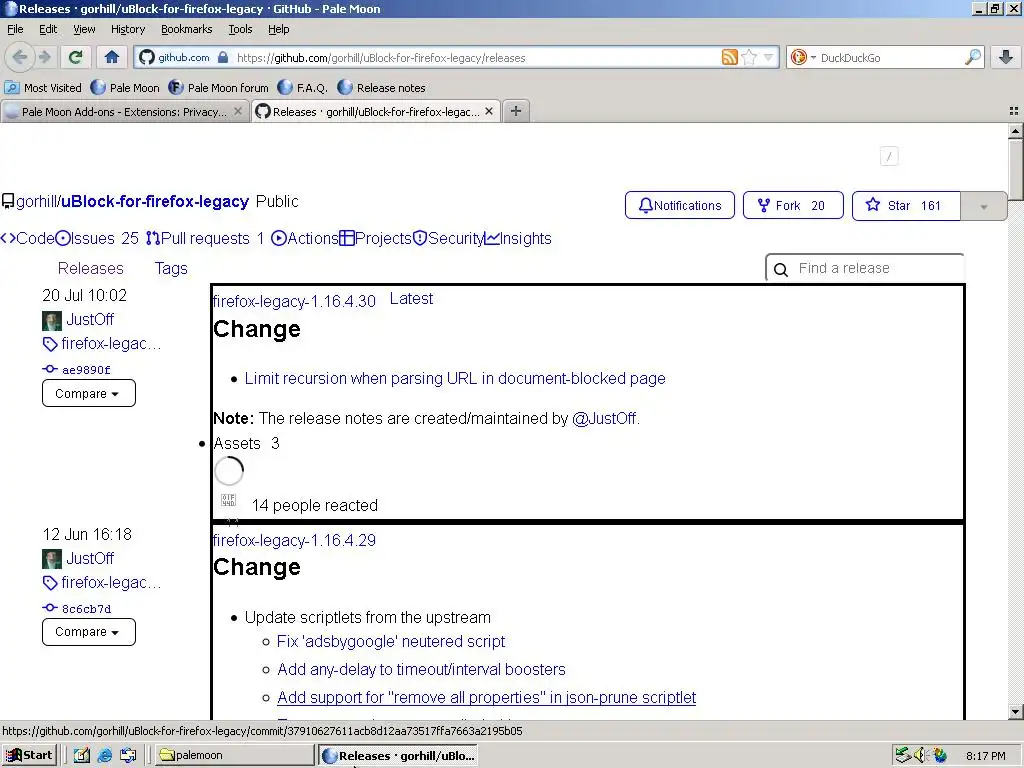Select the Releases sub-tab

click(x=90, y=268)
